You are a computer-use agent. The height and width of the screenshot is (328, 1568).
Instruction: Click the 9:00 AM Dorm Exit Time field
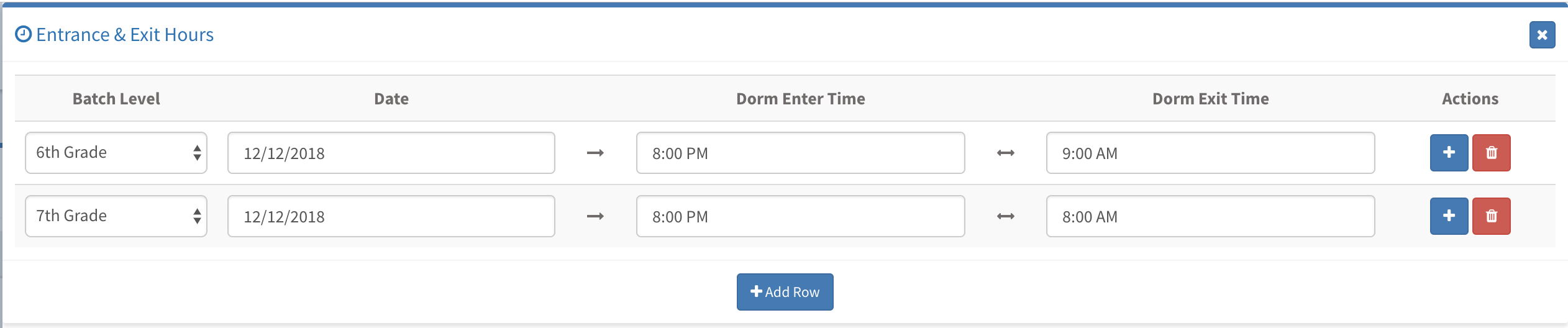[x=1211, y=153]
